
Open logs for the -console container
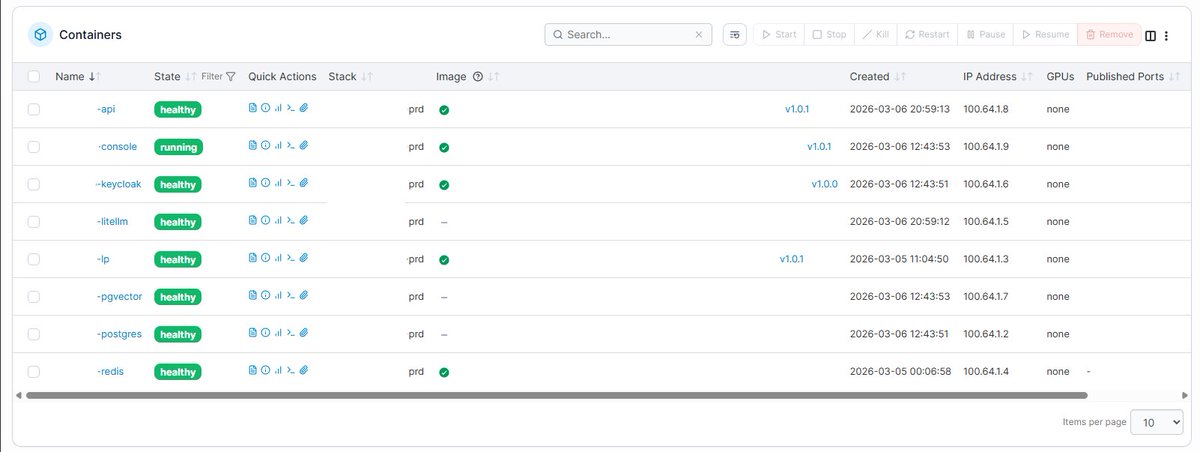(x=253, y=146)
